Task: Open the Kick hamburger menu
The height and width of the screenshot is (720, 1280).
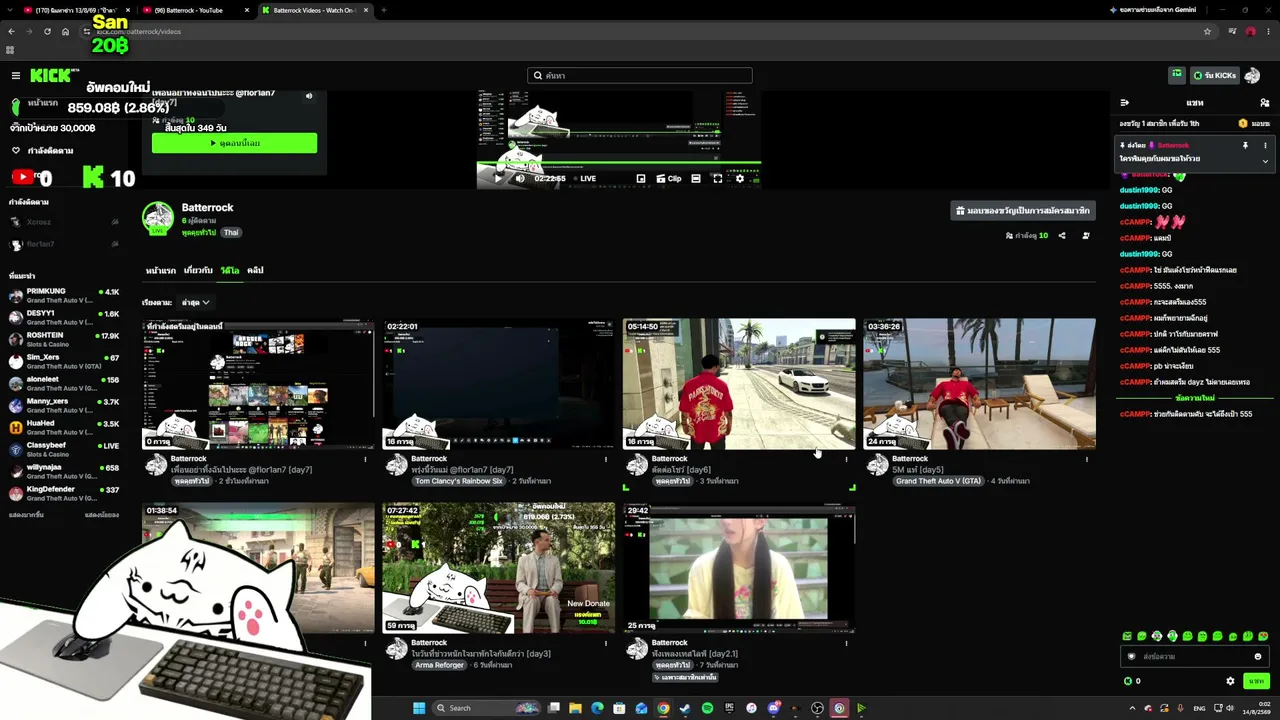Action: 16,75
